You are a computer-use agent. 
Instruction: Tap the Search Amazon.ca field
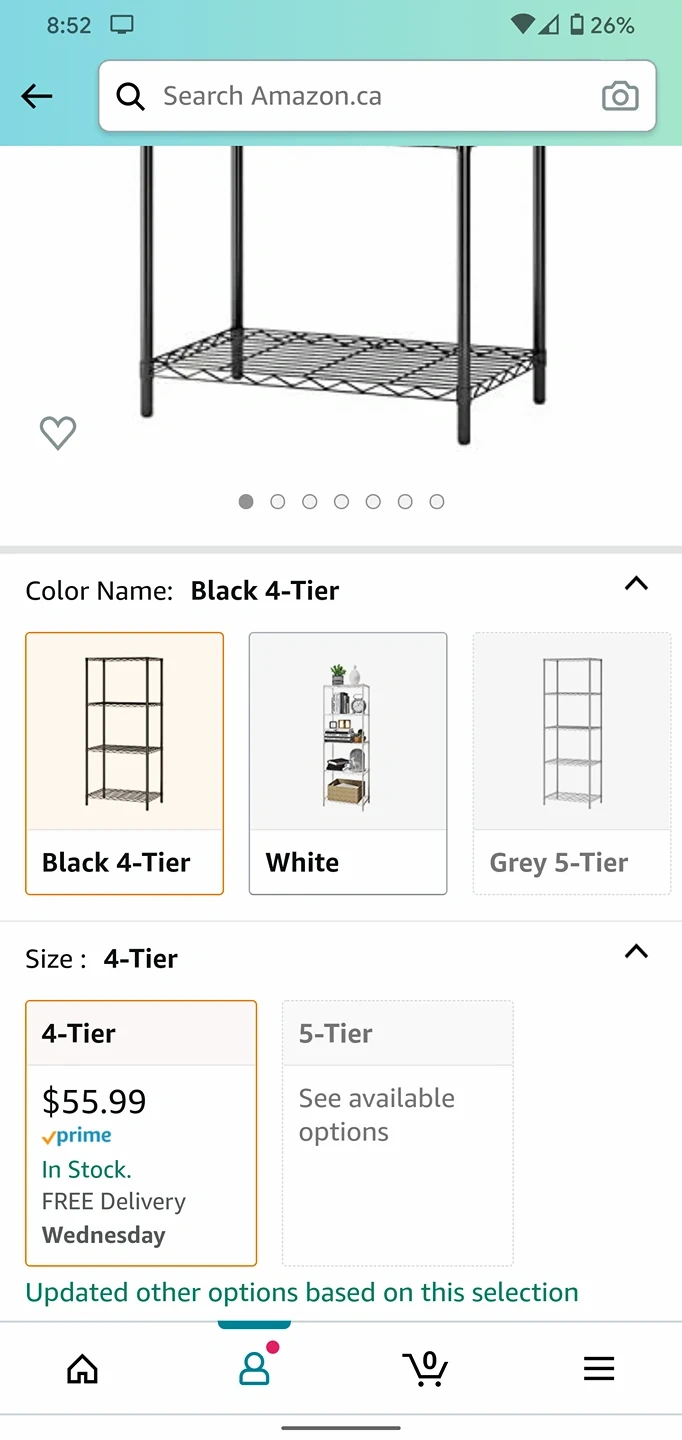370,96
